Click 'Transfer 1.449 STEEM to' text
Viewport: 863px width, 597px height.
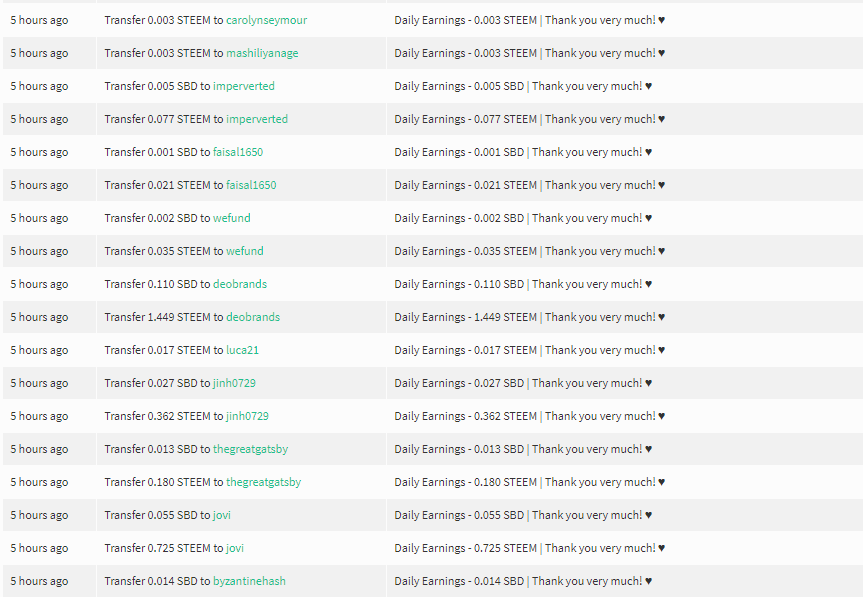164,317
